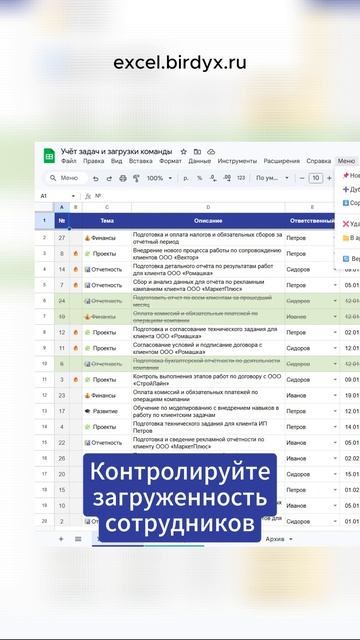Increase decimal places icon

pos(227,178)
